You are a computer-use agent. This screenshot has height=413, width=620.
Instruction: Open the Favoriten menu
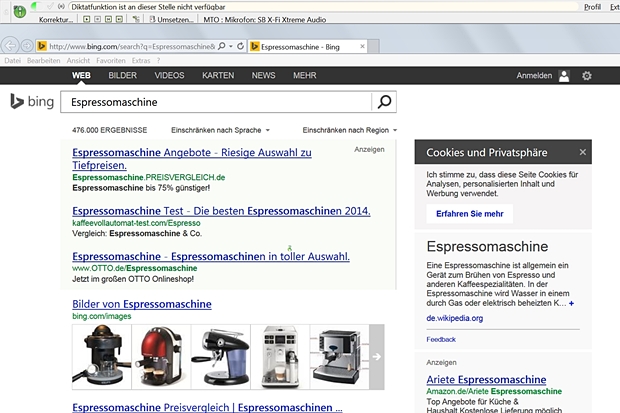[x=111, y=61]
